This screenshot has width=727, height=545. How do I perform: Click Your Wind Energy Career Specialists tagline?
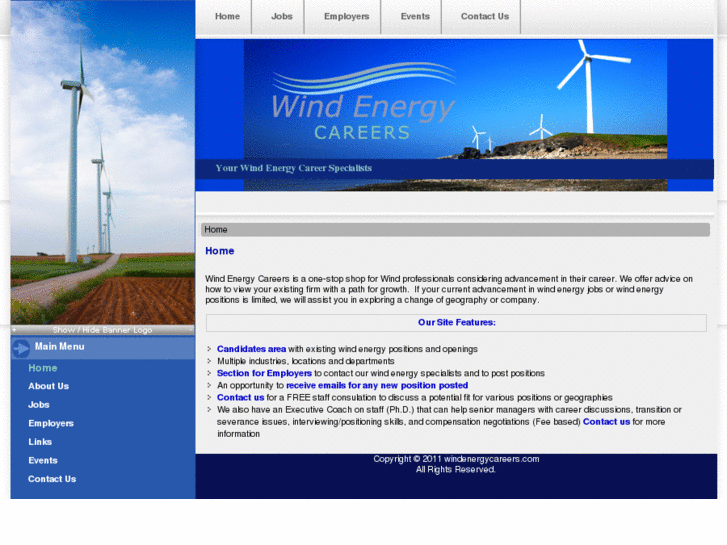tap(293, 168)
